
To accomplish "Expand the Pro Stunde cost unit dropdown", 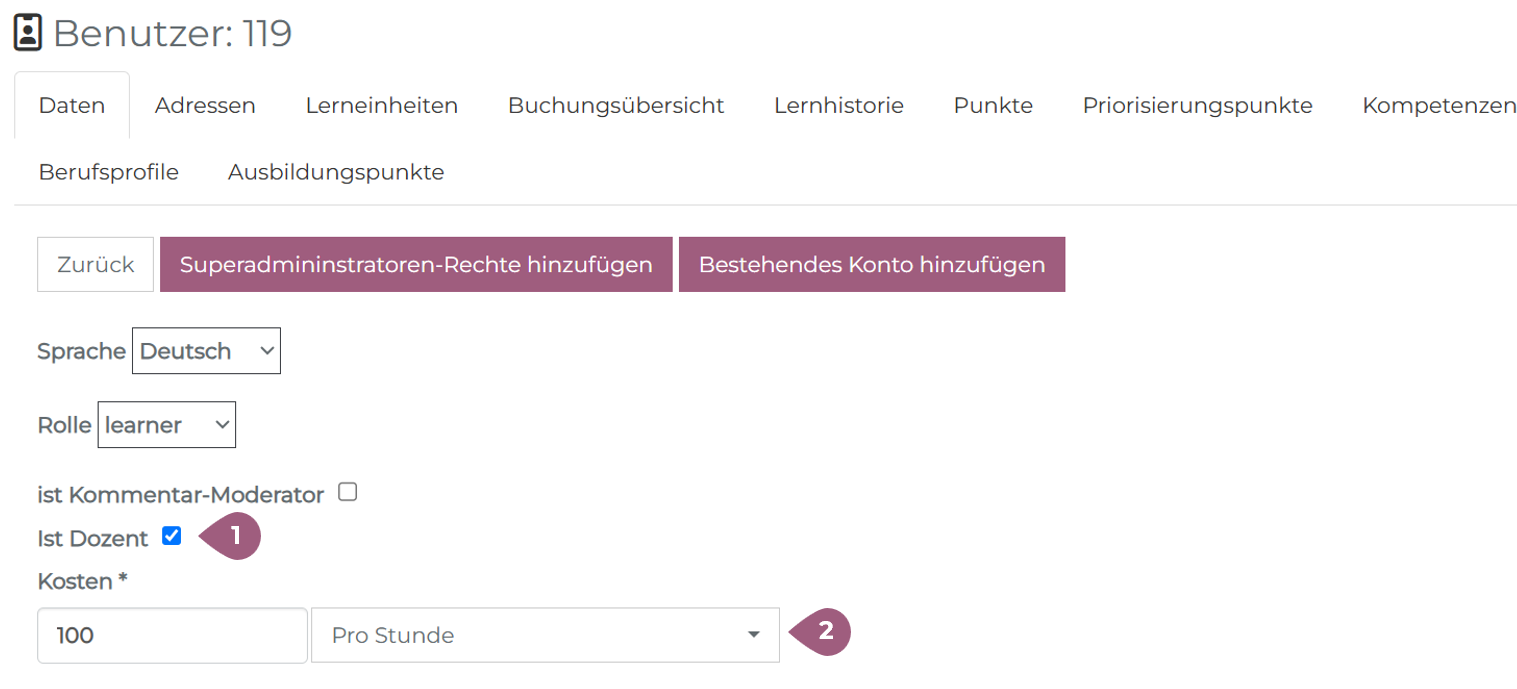I will pos(545,635).
